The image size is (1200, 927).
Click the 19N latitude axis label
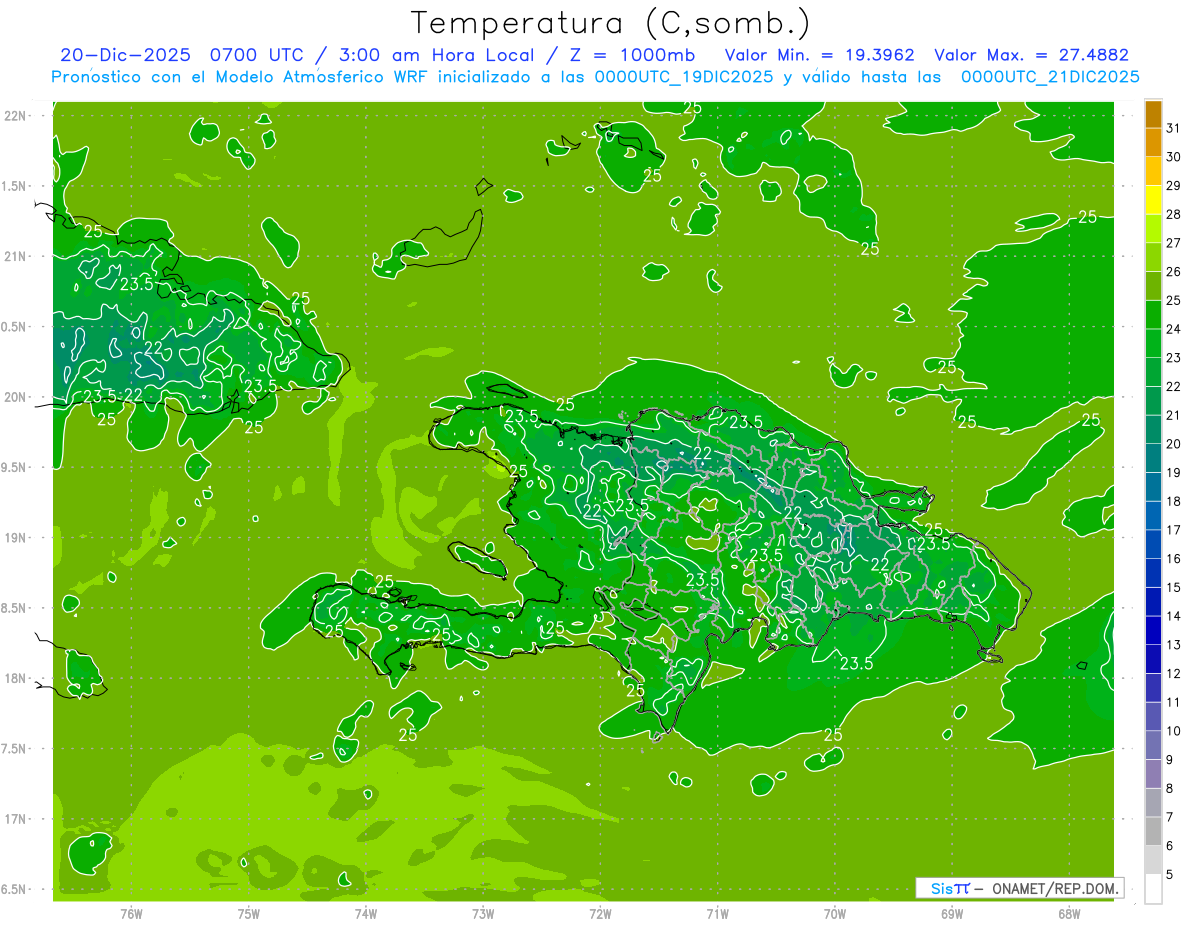pos(15,538)
